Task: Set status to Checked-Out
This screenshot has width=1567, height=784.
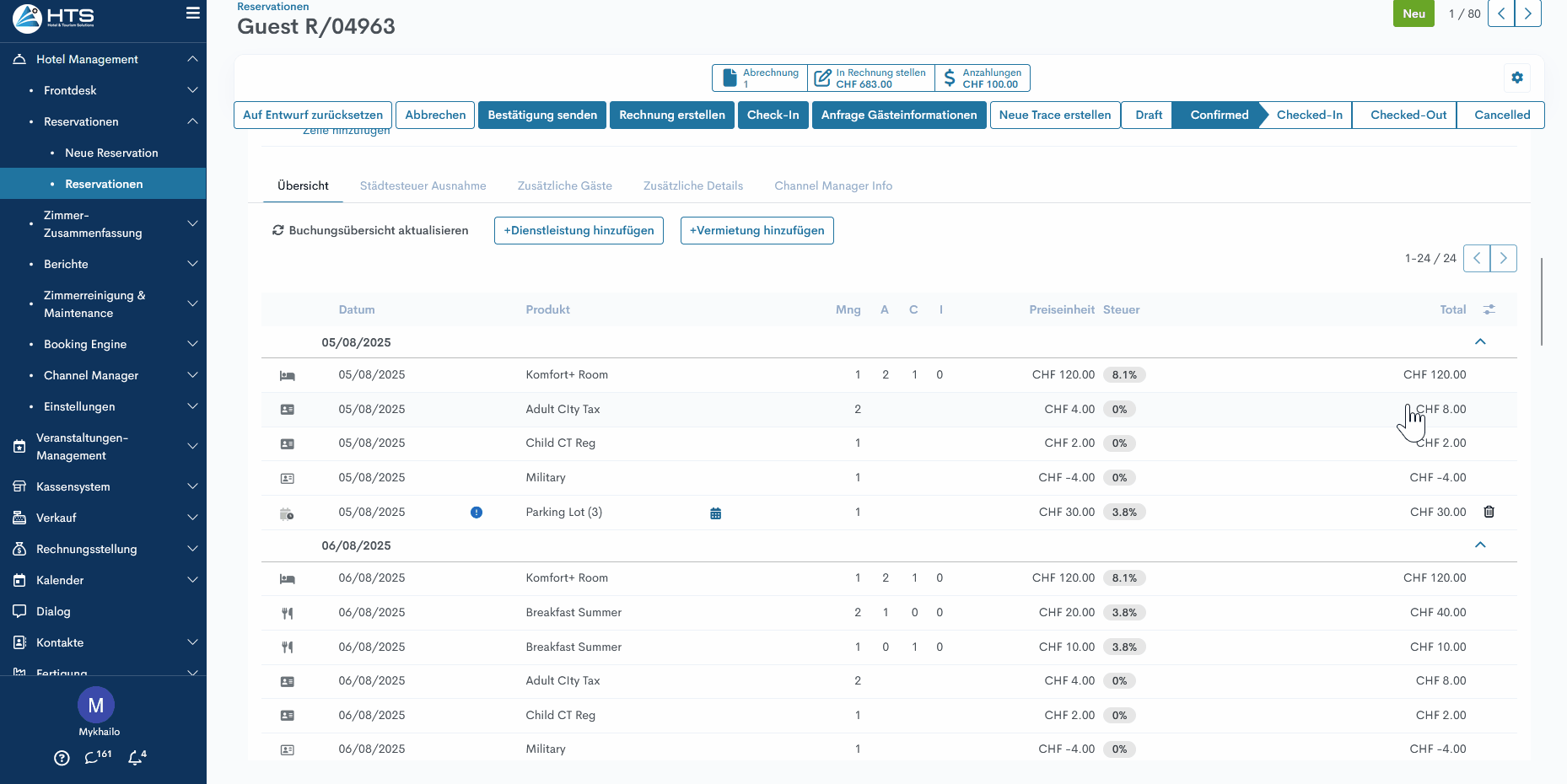Action: pos(1408,115)
